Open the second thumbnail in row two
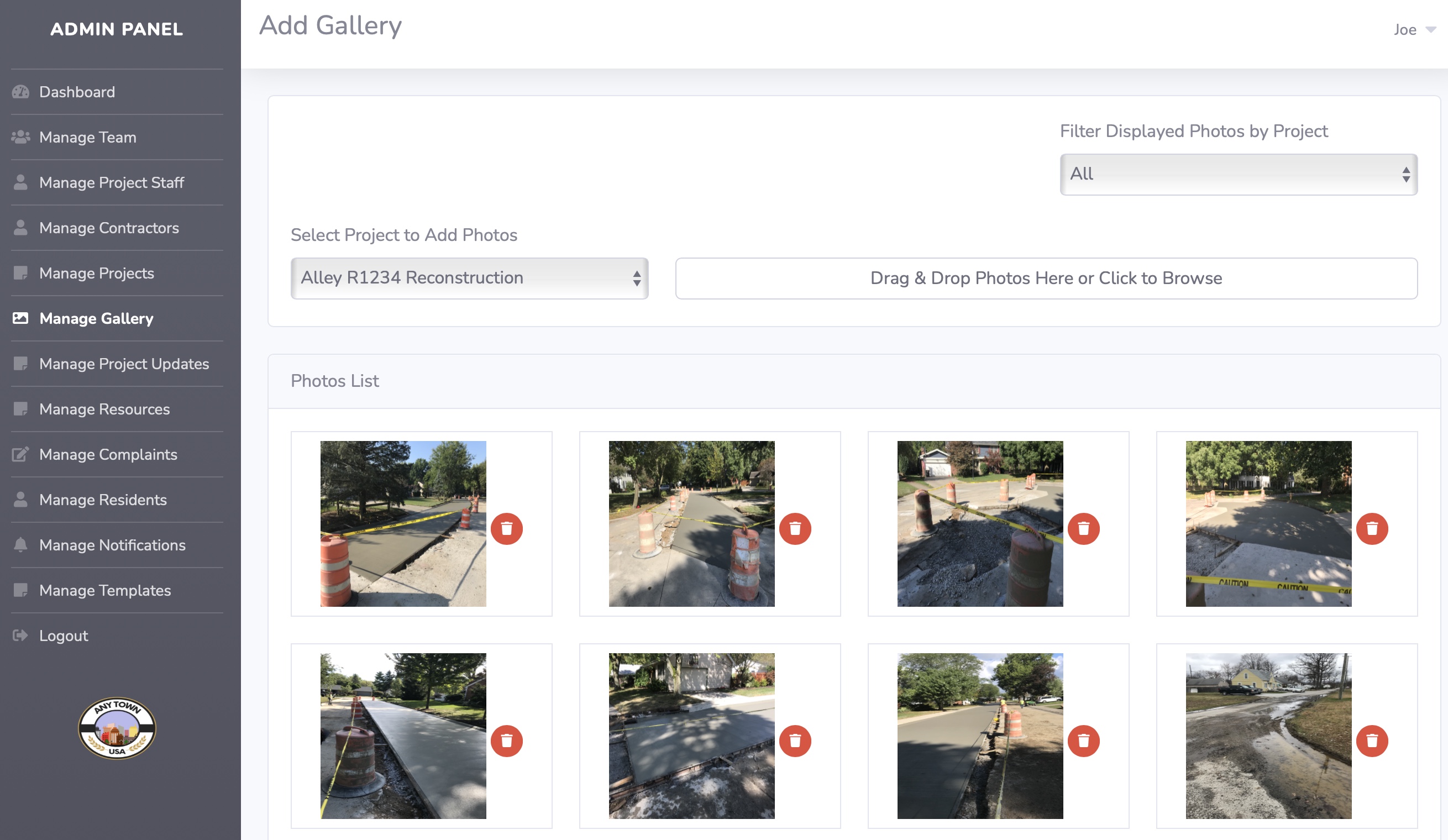The height and width of the screenshot is (840, 1448). click(692, 736)
